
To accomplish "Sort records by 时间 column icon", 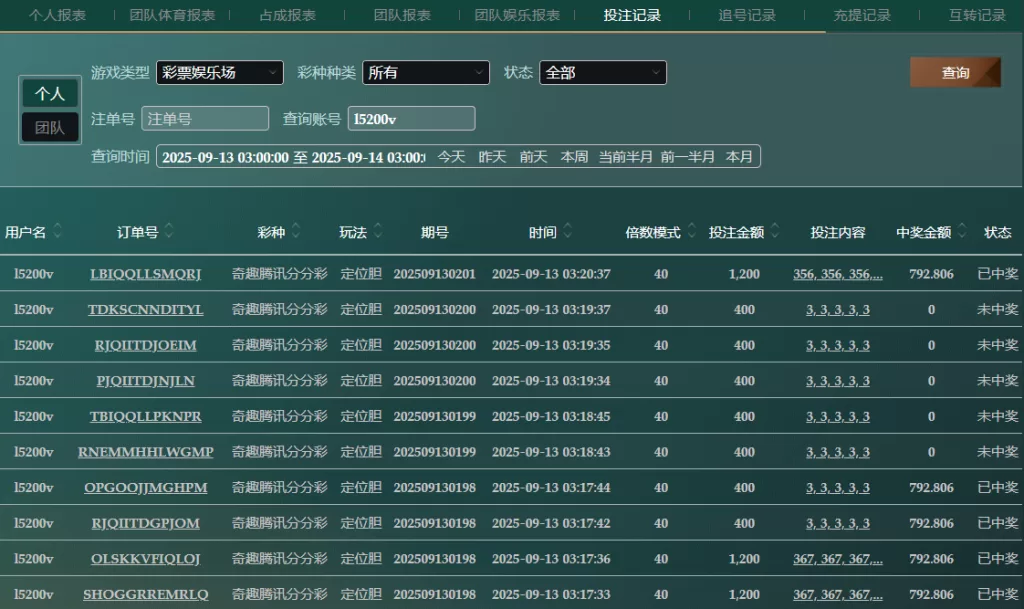I will click(x=568, y=232).
